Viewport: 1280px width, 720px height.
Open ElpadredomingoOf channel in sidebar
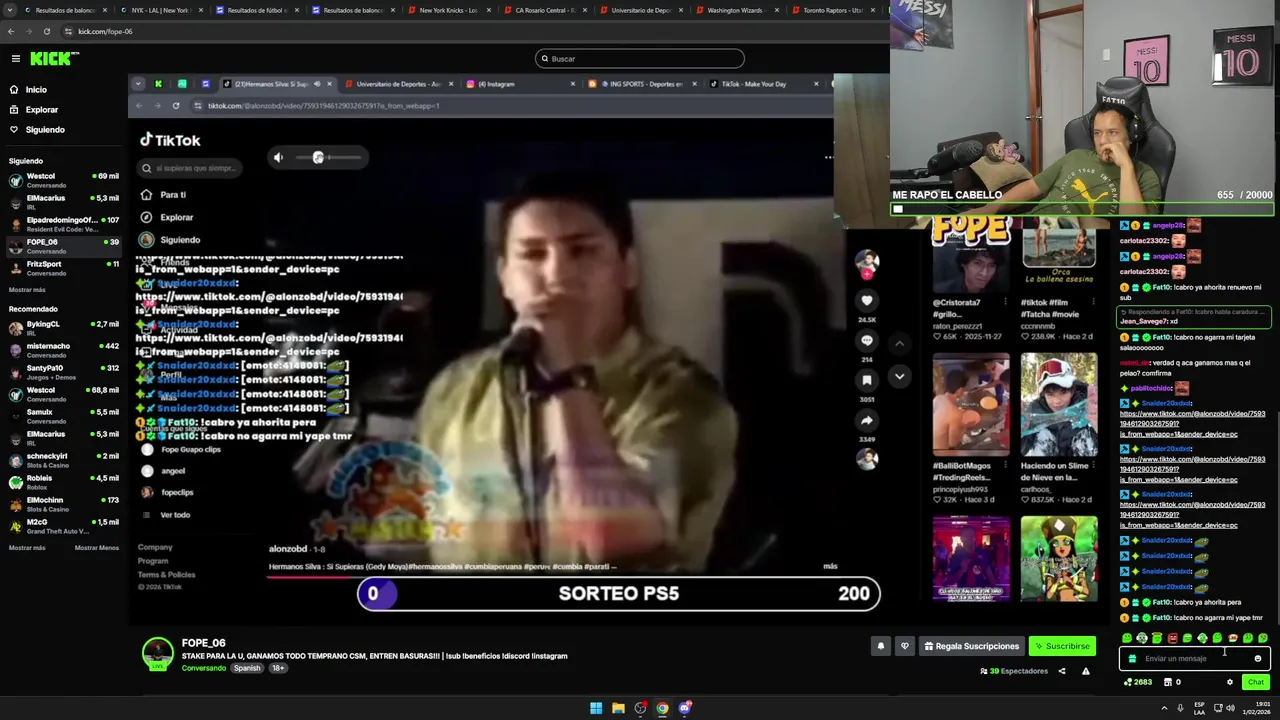64,224
